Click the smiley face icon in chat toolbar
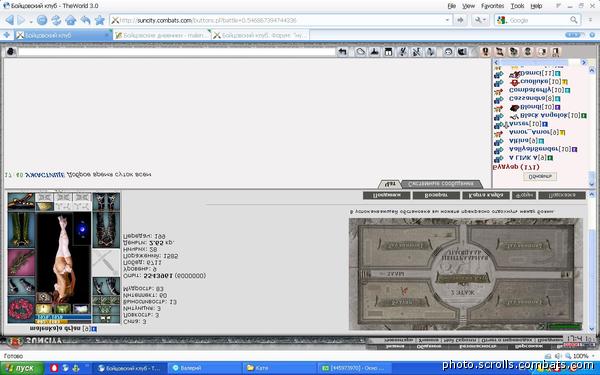 pyautogui.click(x=448, y=52)
